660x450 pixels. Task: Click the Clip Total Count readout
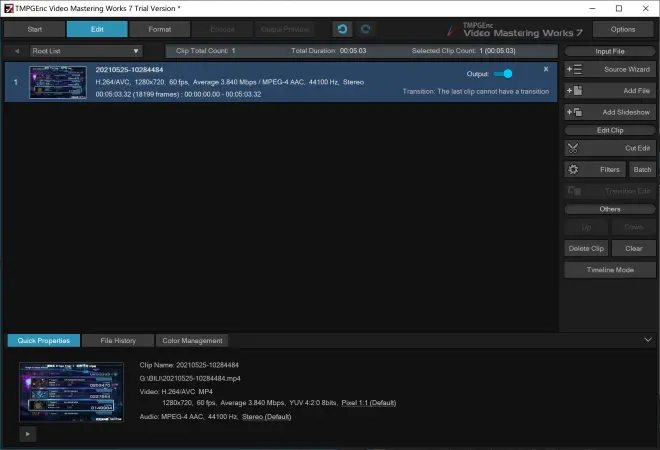(205, 51)
